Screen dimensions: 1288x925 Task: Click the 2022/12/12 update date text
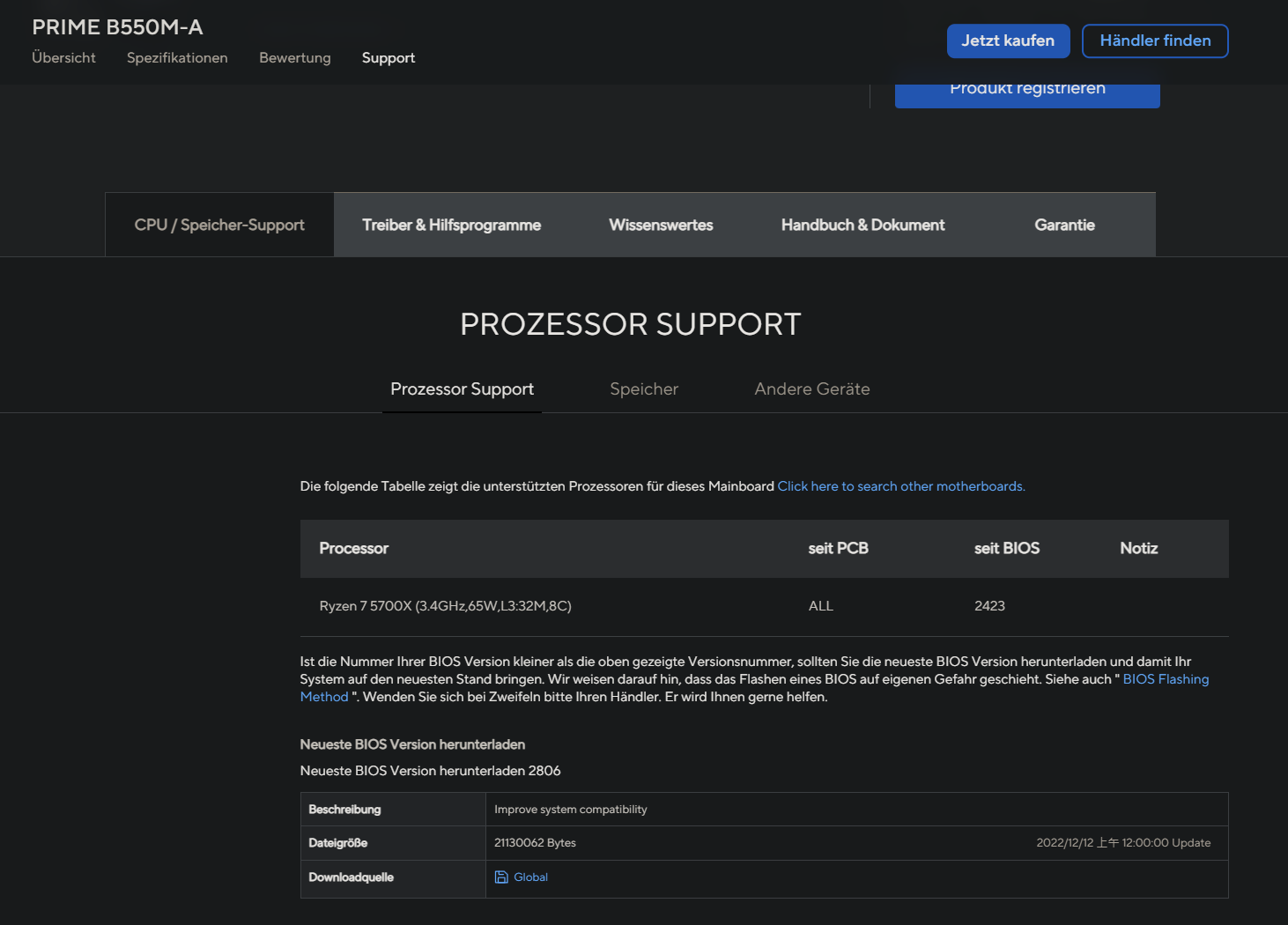coord(1123,843)
